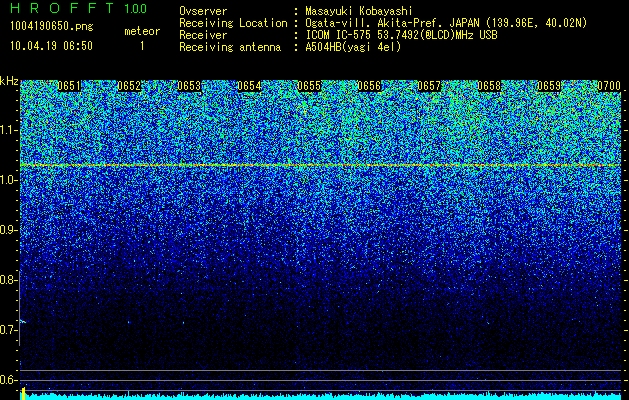Click the A504HB(yagi 4el) antenna text

353,47
